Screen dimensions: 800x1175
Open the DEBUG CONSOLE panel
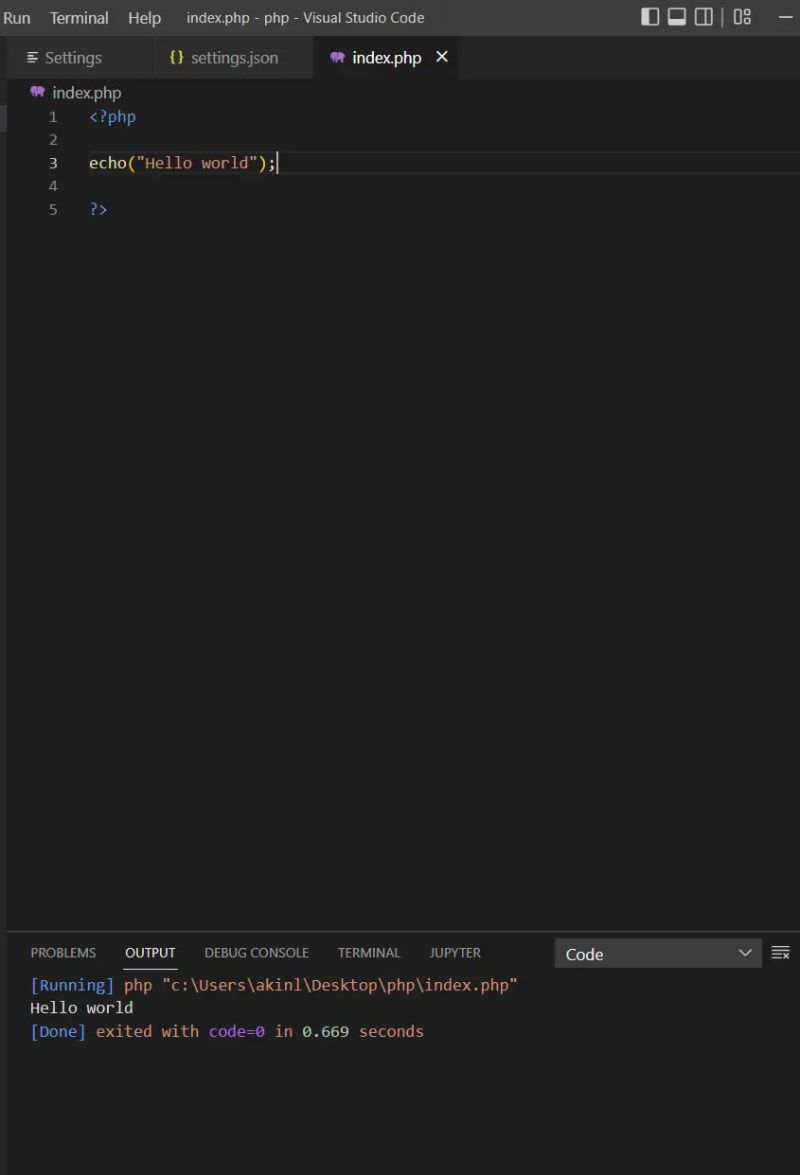point(256,952)
